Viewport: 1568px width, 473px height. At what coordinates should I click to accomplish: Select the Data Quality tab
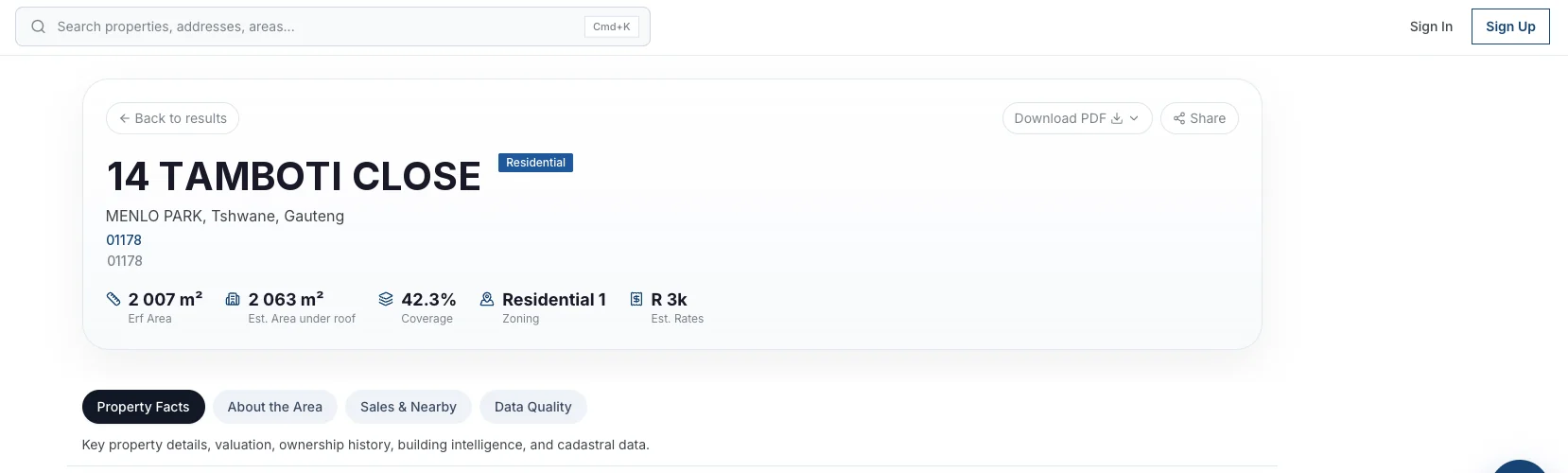pos(533,407)
